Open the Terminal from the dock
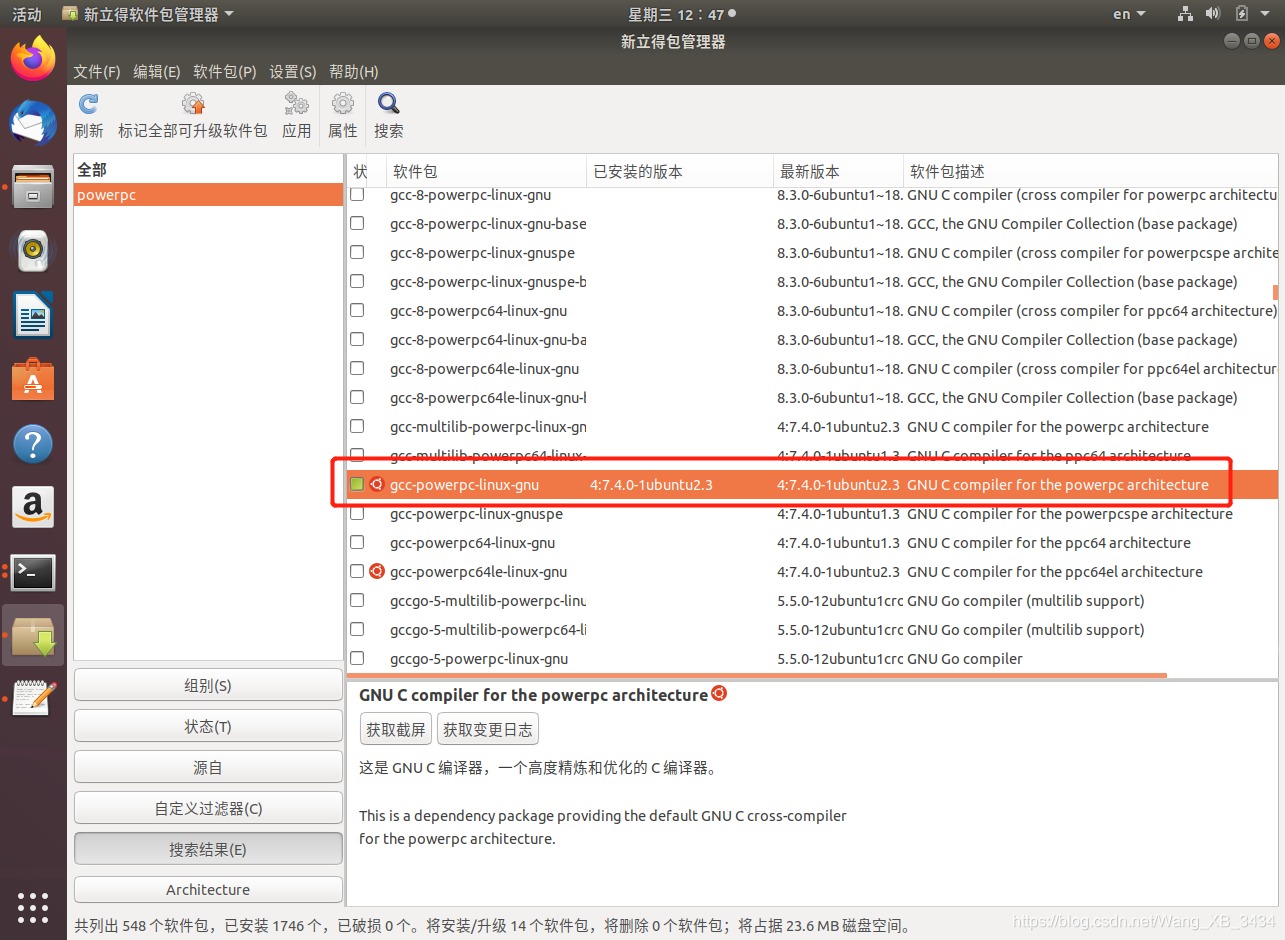 (33, 572)
